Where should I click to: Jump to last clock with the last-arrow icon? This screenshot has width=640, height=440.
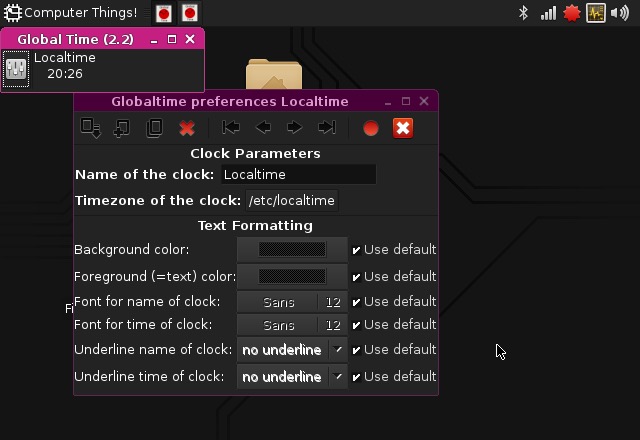pos(326,128)
